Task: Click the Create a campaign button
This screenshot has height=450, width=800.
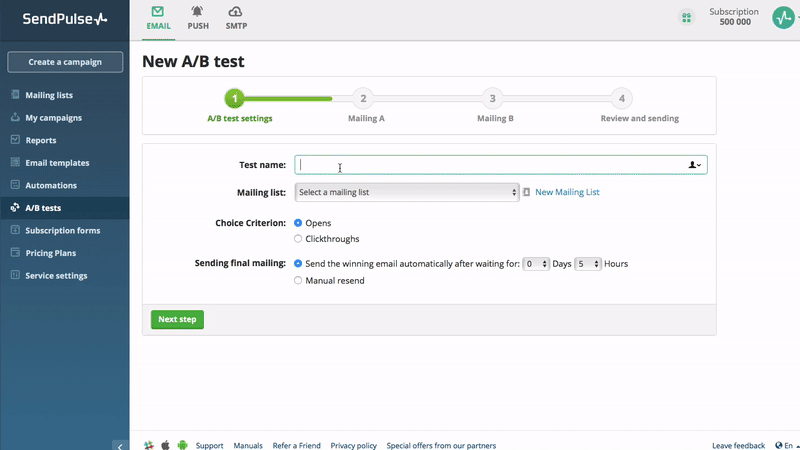Action: click(x=65, y=62)
